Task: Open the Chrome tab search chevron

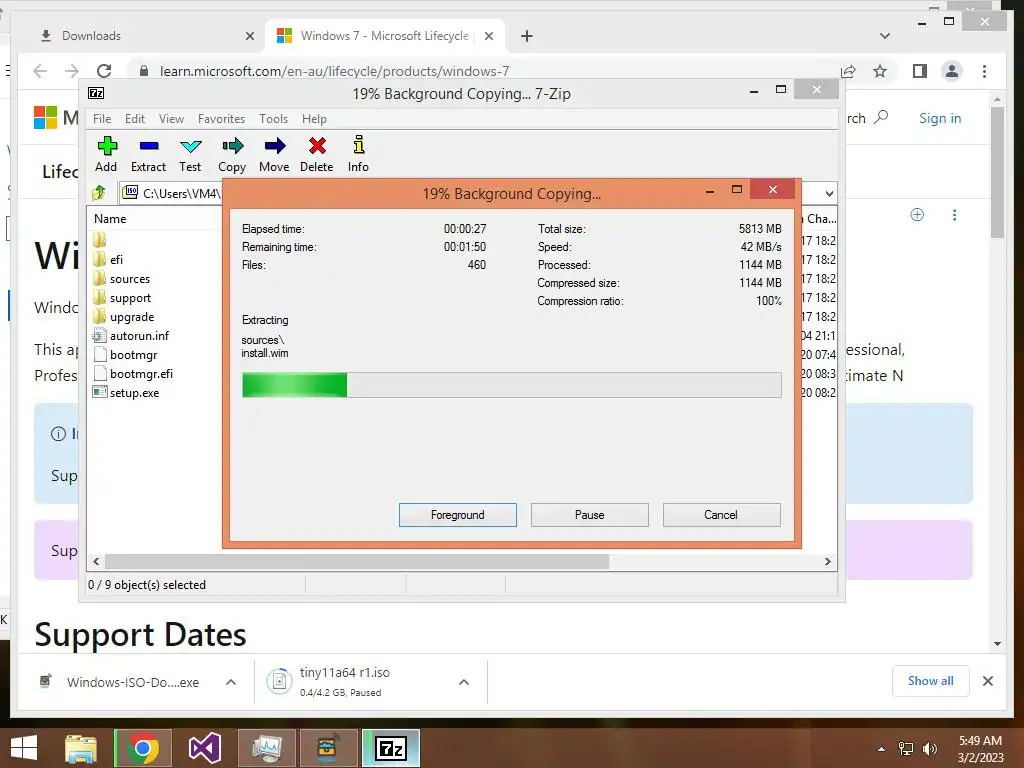Action: [885, 36]
